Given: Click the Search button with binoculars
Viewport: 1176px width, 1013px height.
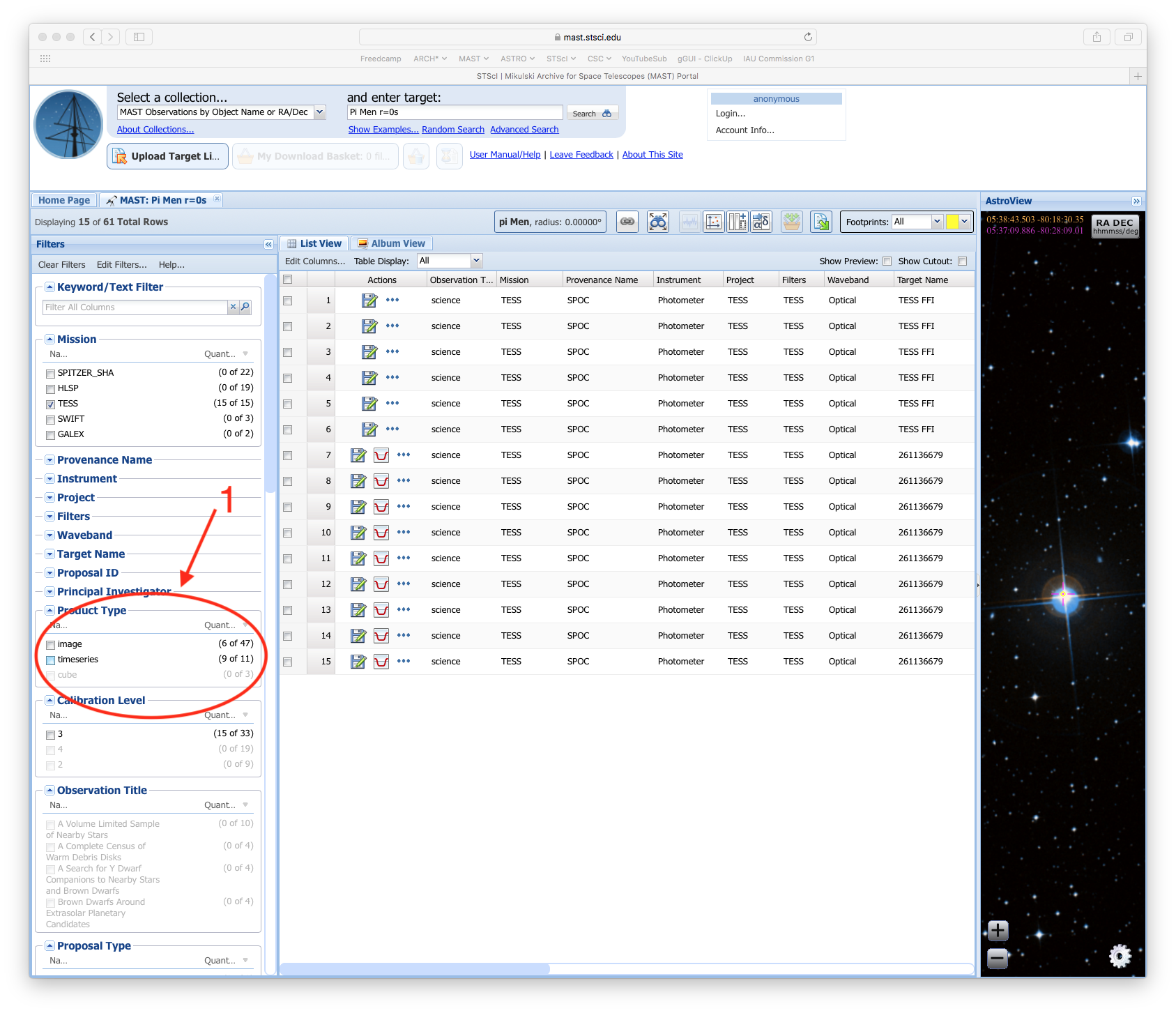Looking at the screenshot, I should click(x=592, y=113).
